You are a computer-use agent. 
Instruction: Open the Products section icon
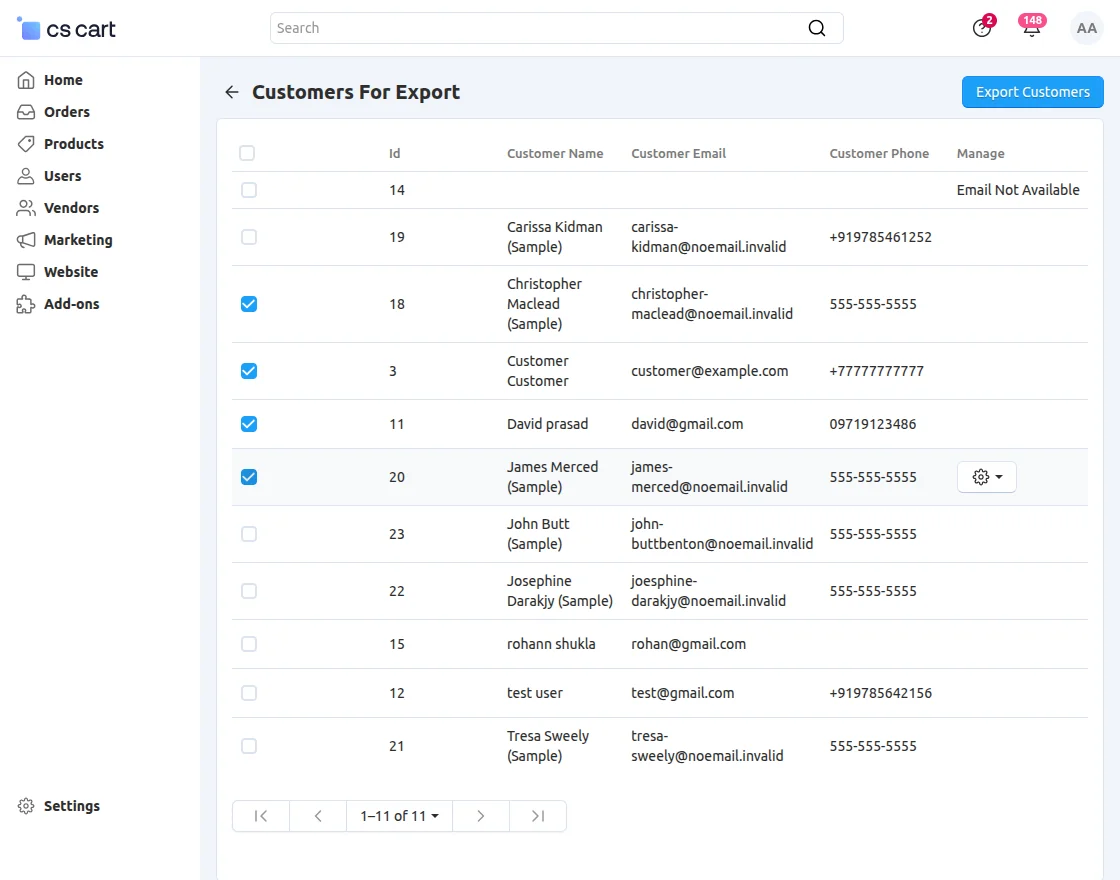pyautogui.click(x=25, y=143)
